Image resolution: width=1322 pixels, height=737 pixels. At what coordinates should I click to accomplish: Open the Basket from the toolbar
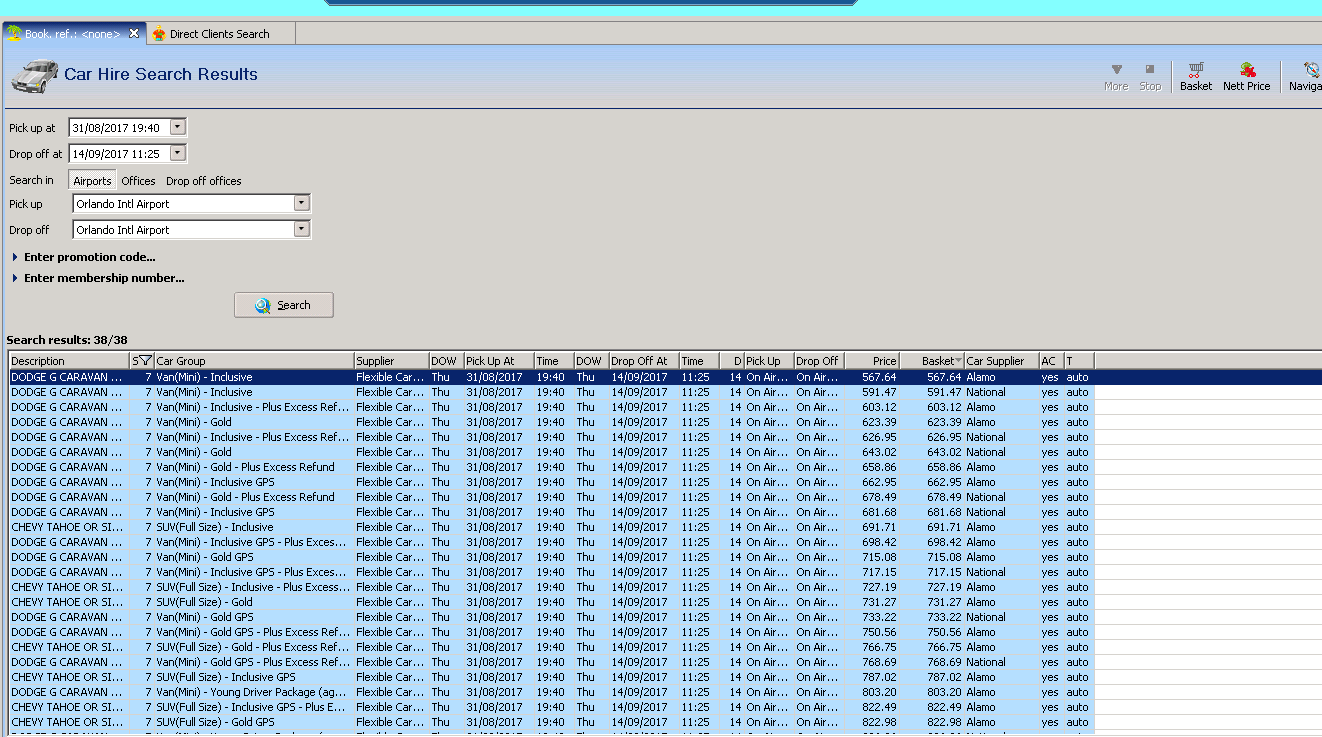point(1195,77)
